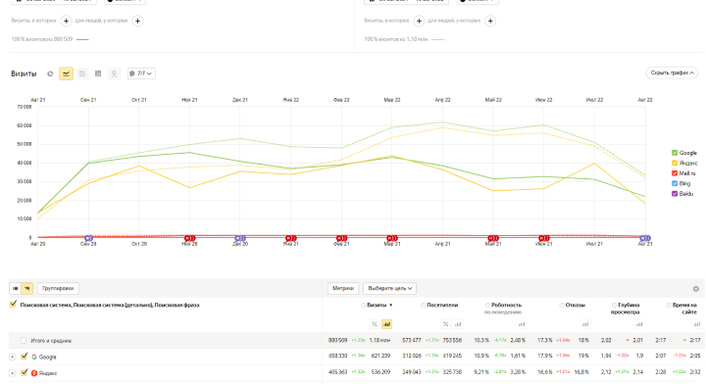Screen dimensions: 706x384
Task: Expand the Google row
Action: click(x=13, y=357)
